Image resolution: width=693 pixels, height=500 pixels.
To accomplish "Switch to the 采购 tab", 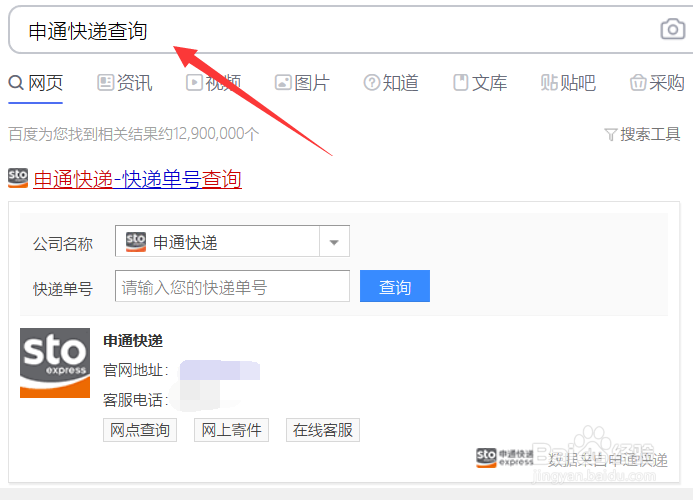I will coord(657,83).
